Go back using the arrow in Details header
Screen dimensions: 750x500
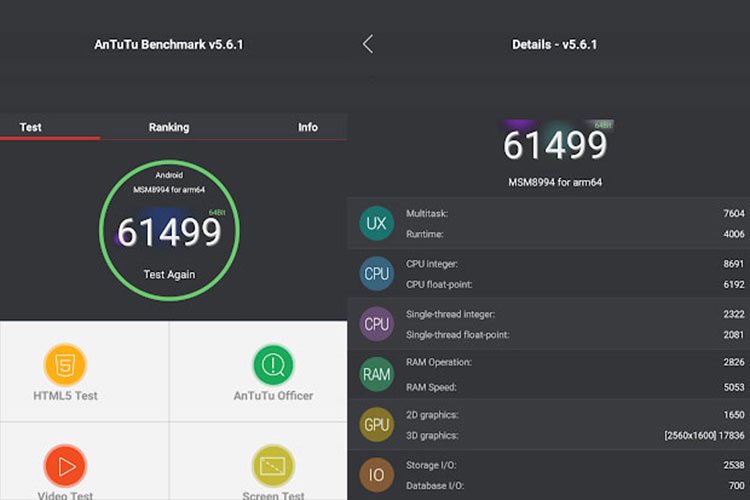tap(368, 44)
